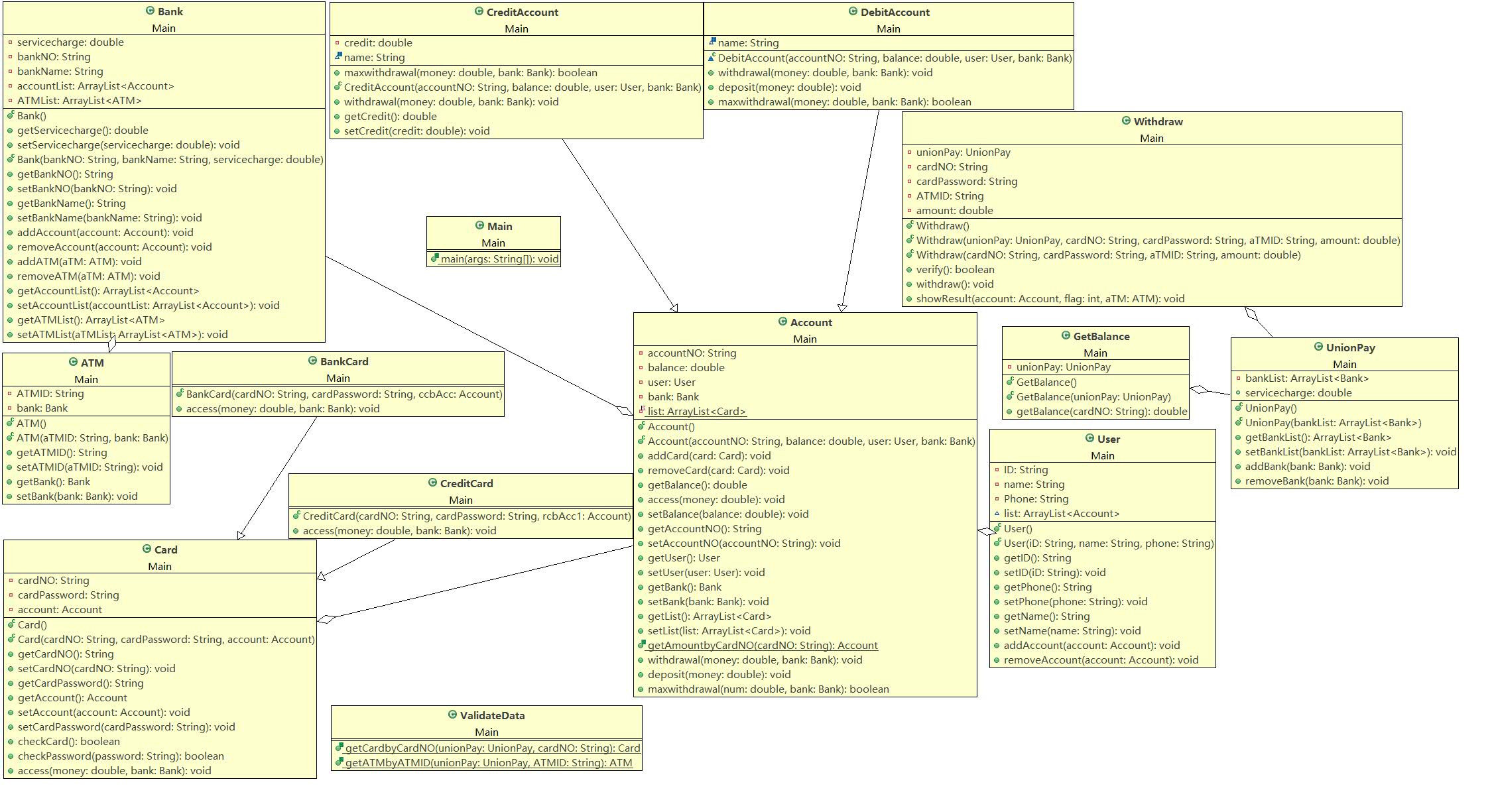Click the ValidateData class icon
This screenshot has height=812, width=1492.
[x=452, y=715]
